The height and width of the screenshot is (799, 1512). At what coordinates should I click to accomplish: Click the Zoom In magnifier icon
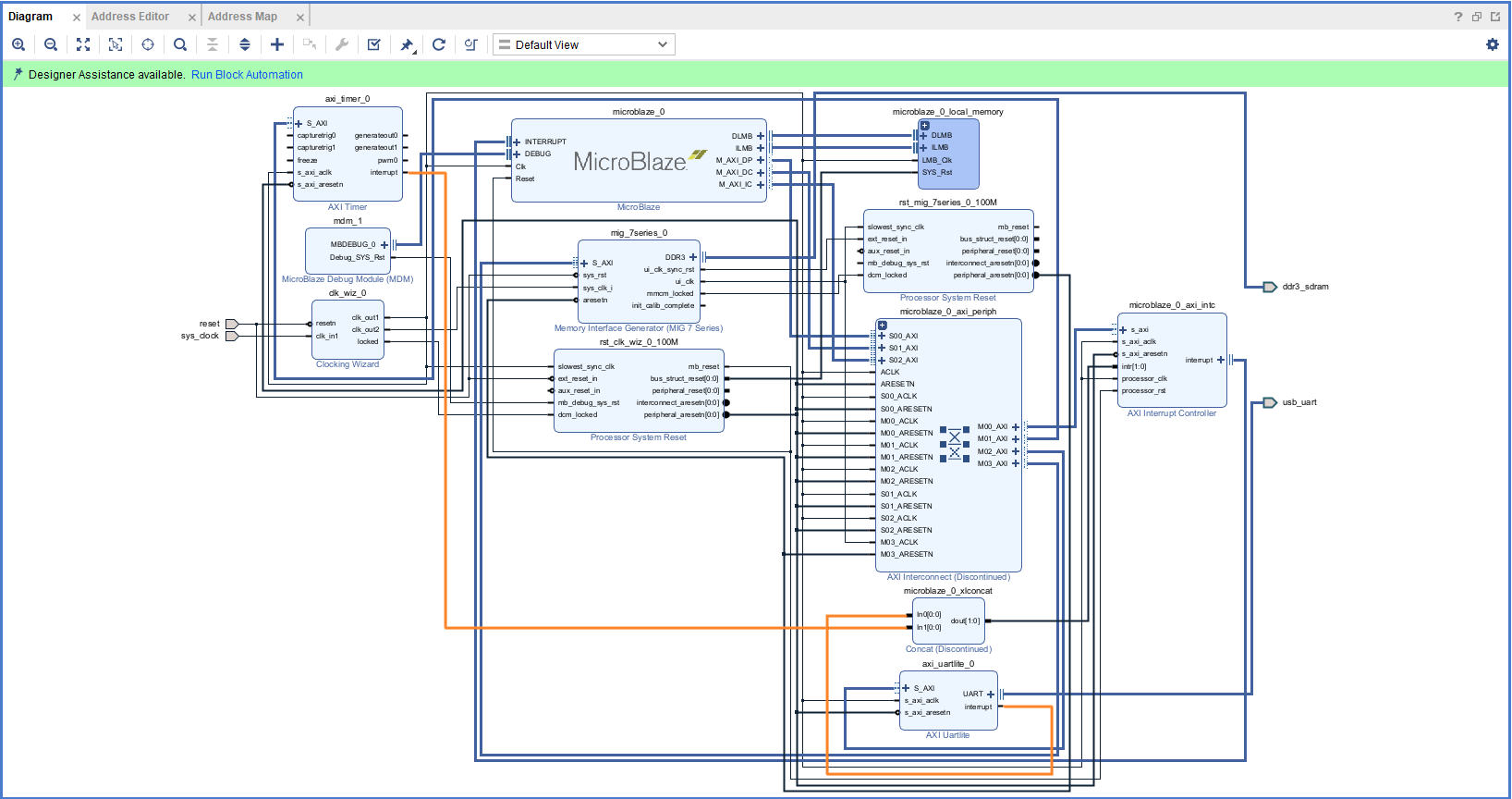click(18, 44)
